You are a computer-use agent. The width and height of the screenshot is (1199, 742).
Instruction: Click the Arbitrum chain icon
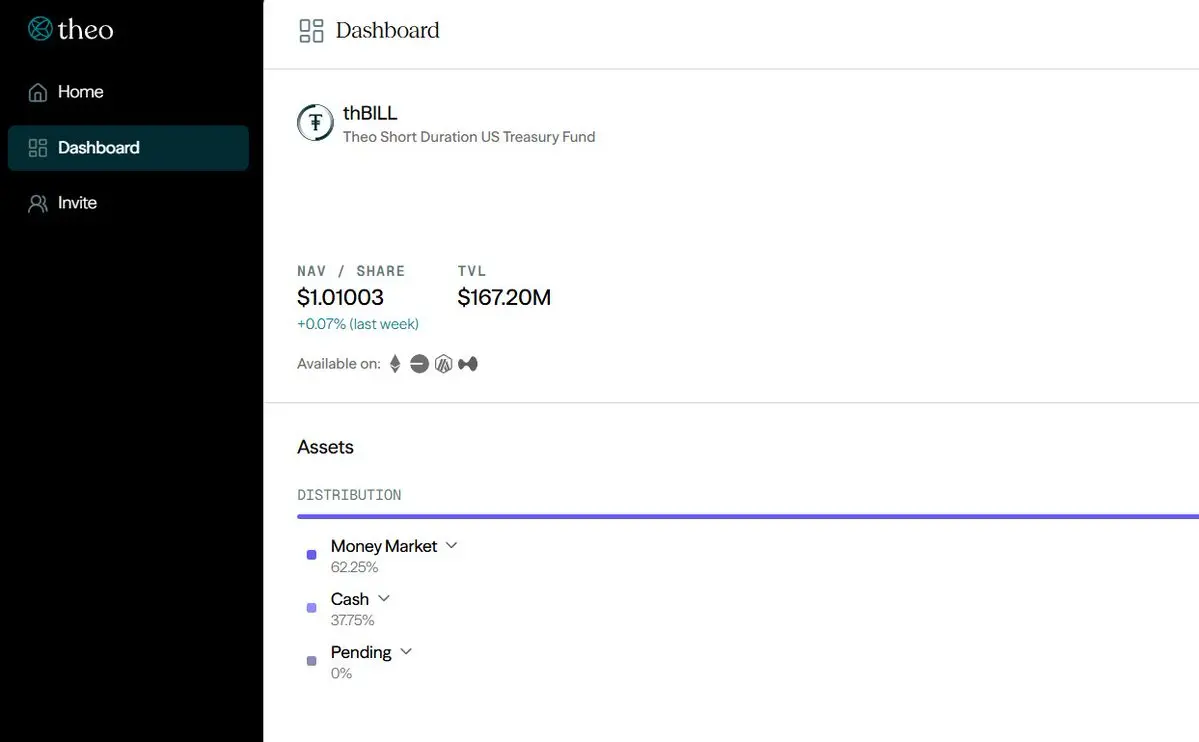click(x=444, y=364)
